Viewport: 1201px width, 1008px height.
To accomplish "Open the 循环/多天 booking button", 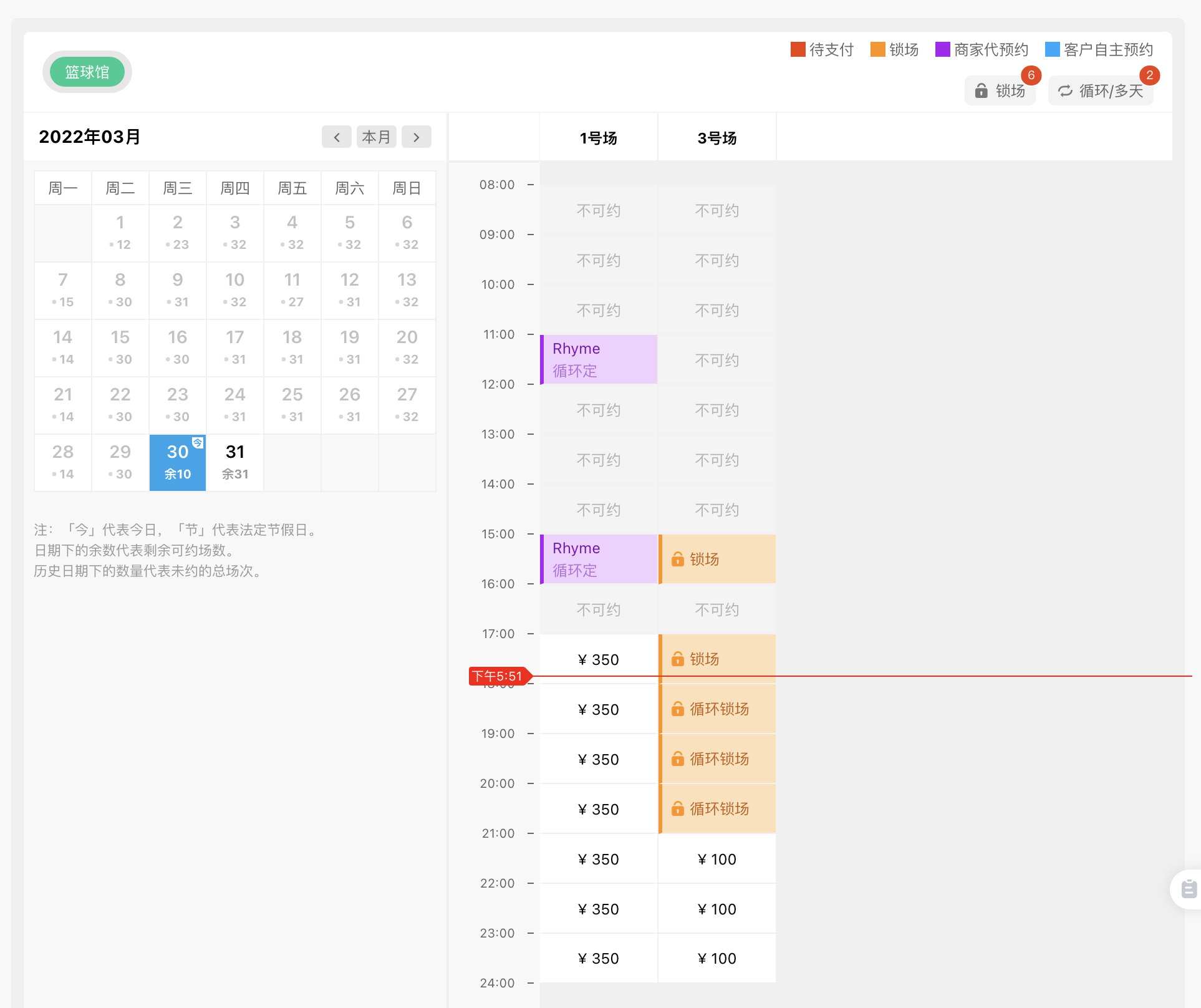I will pos(1101,91).
